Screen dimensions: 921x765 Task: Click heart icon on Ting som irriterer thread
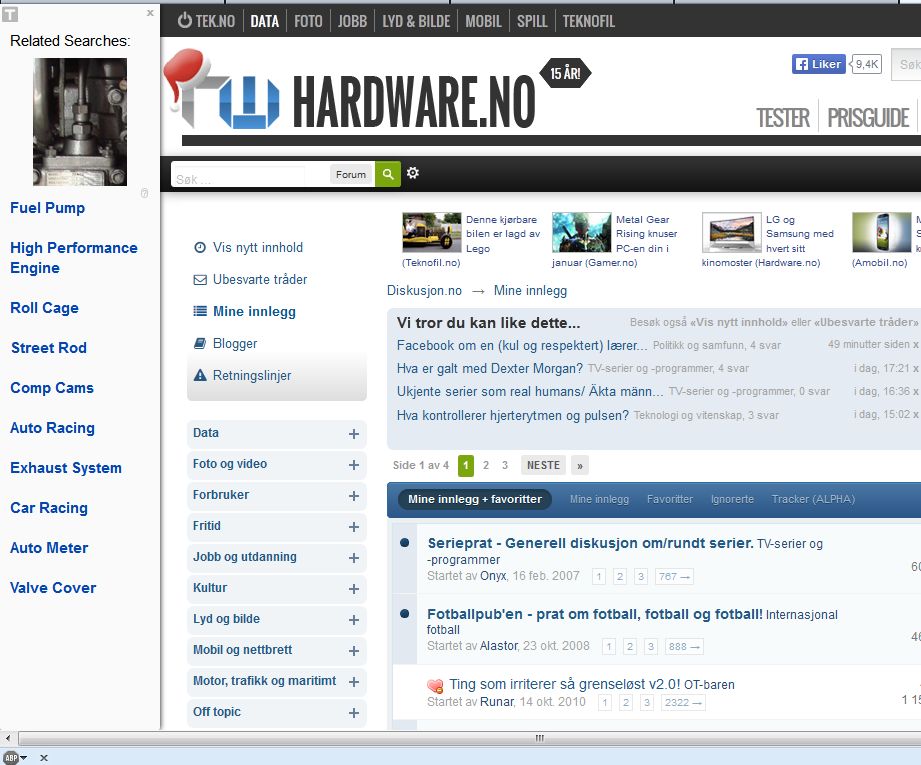(435, 686)
